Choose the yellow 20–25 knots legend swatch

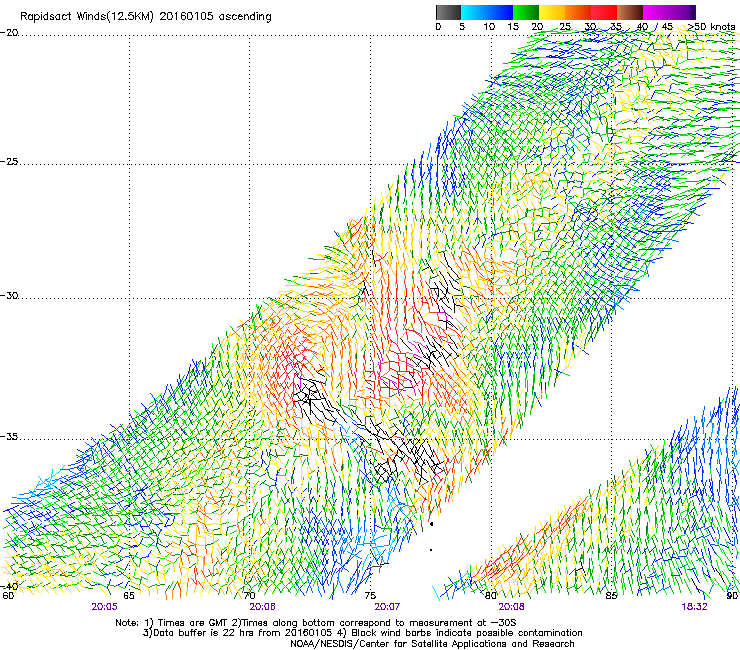[x=552, y=12]
